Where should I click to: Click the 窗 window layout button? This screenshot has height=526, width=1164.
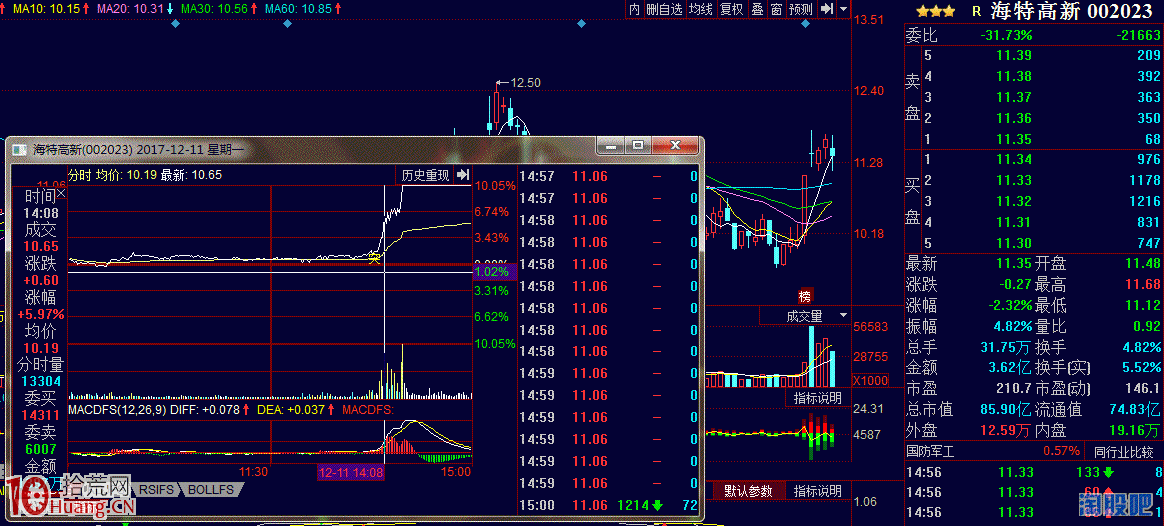pos(776,9)
